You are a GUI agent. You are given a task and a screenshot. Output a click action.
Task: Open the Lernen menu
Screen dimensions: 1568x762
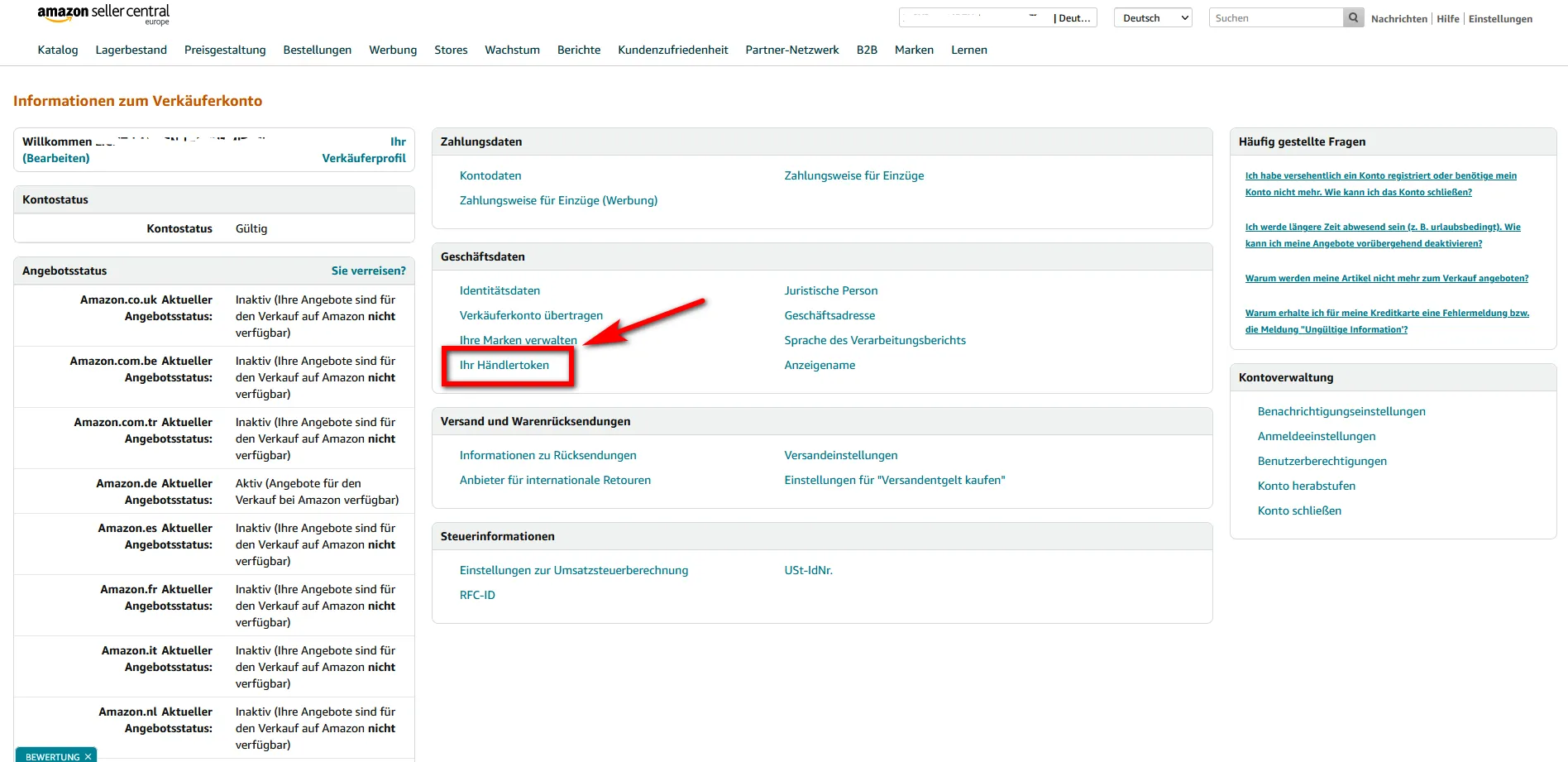969,50
